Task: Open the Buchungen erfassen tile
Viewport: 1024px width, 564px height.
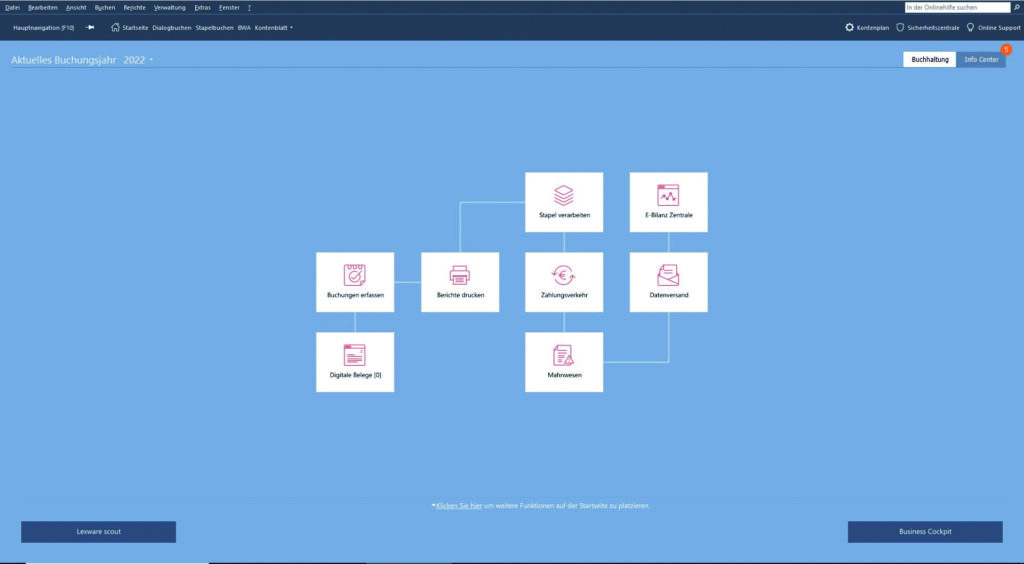Action: coord(355,281)
